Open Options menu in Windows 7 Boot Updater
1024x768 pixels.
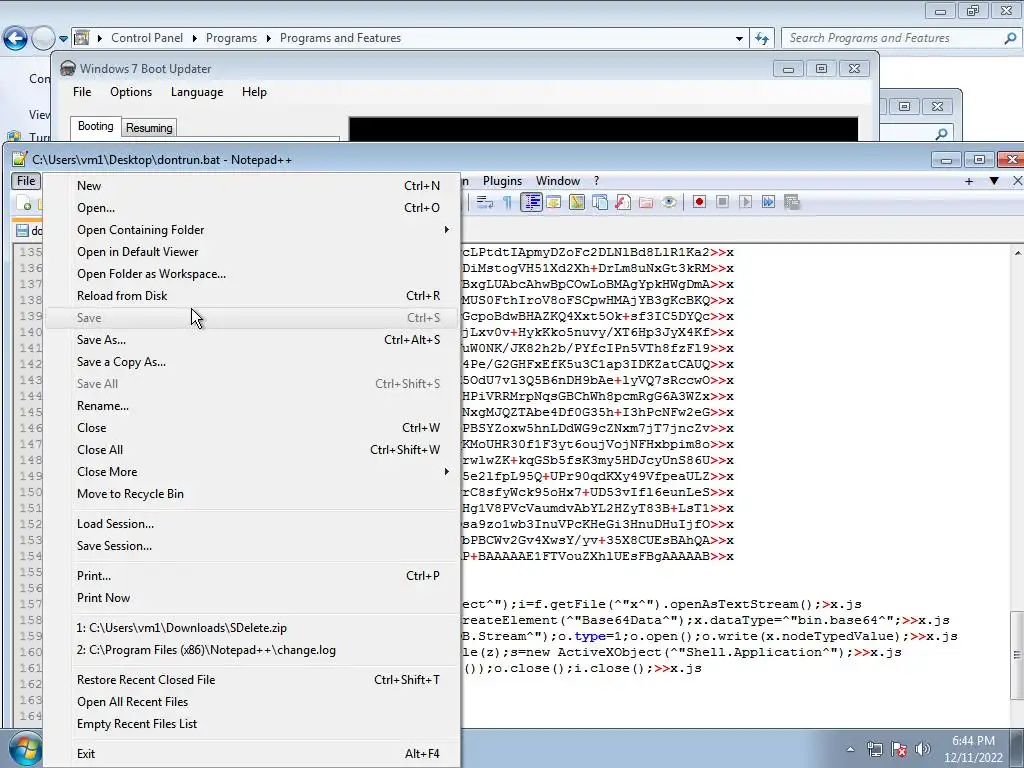click(x=131, y=92)
